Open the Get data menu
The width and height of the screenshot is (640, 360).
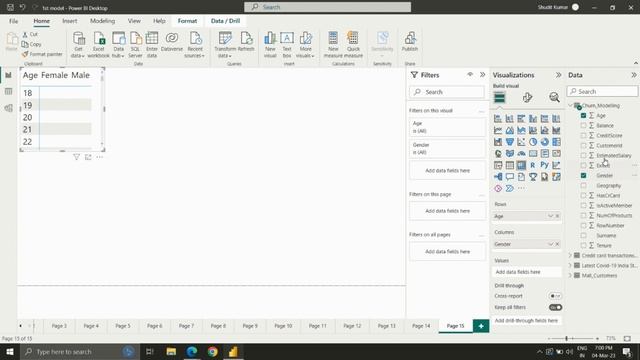click(78, 45)
